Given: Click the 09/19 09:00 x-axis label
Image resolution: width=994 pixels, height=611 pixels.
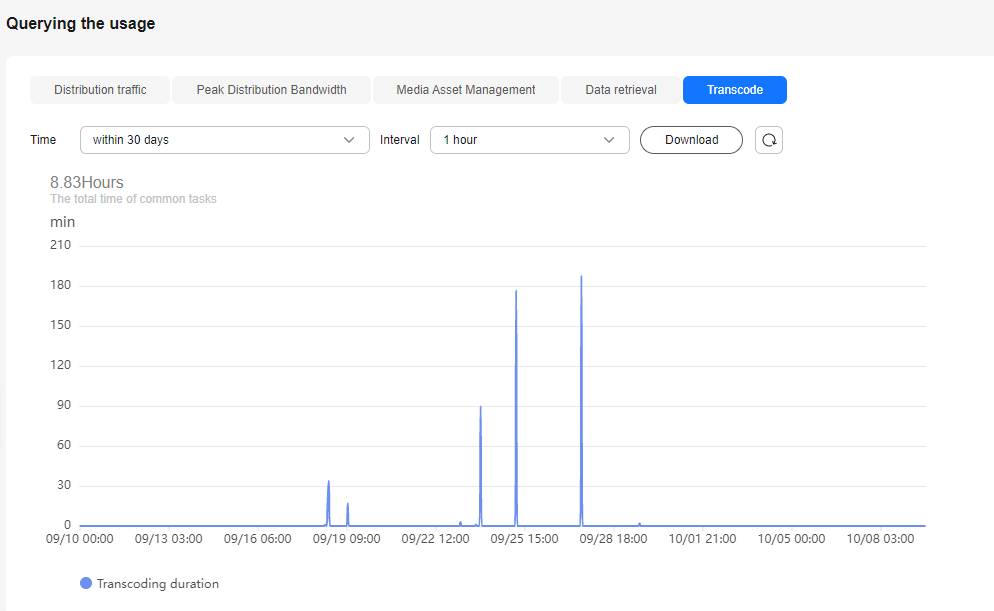Looking at the screenshot, I should pos(347,539).
